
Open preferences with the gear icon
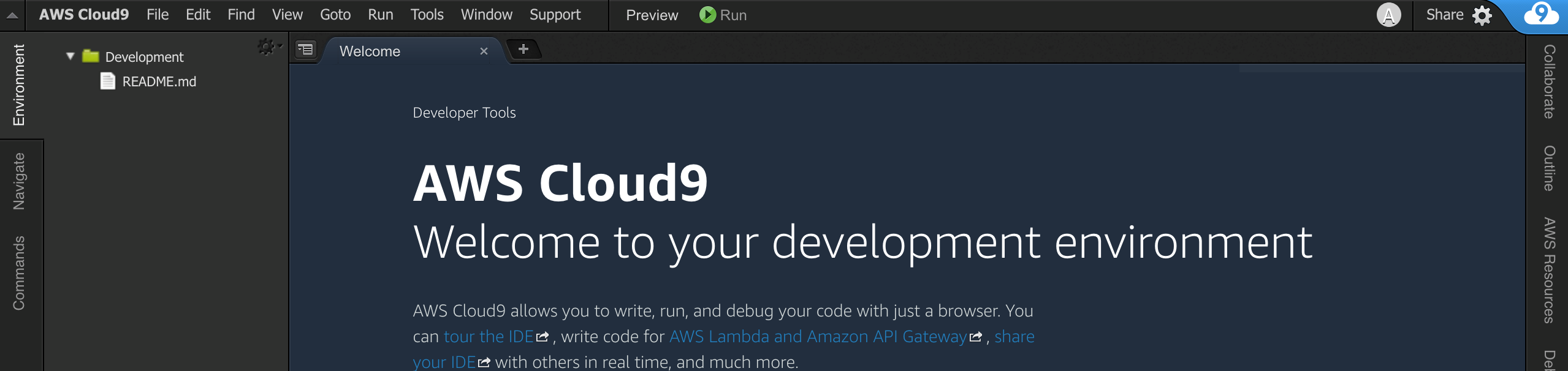click(1482, 15)
